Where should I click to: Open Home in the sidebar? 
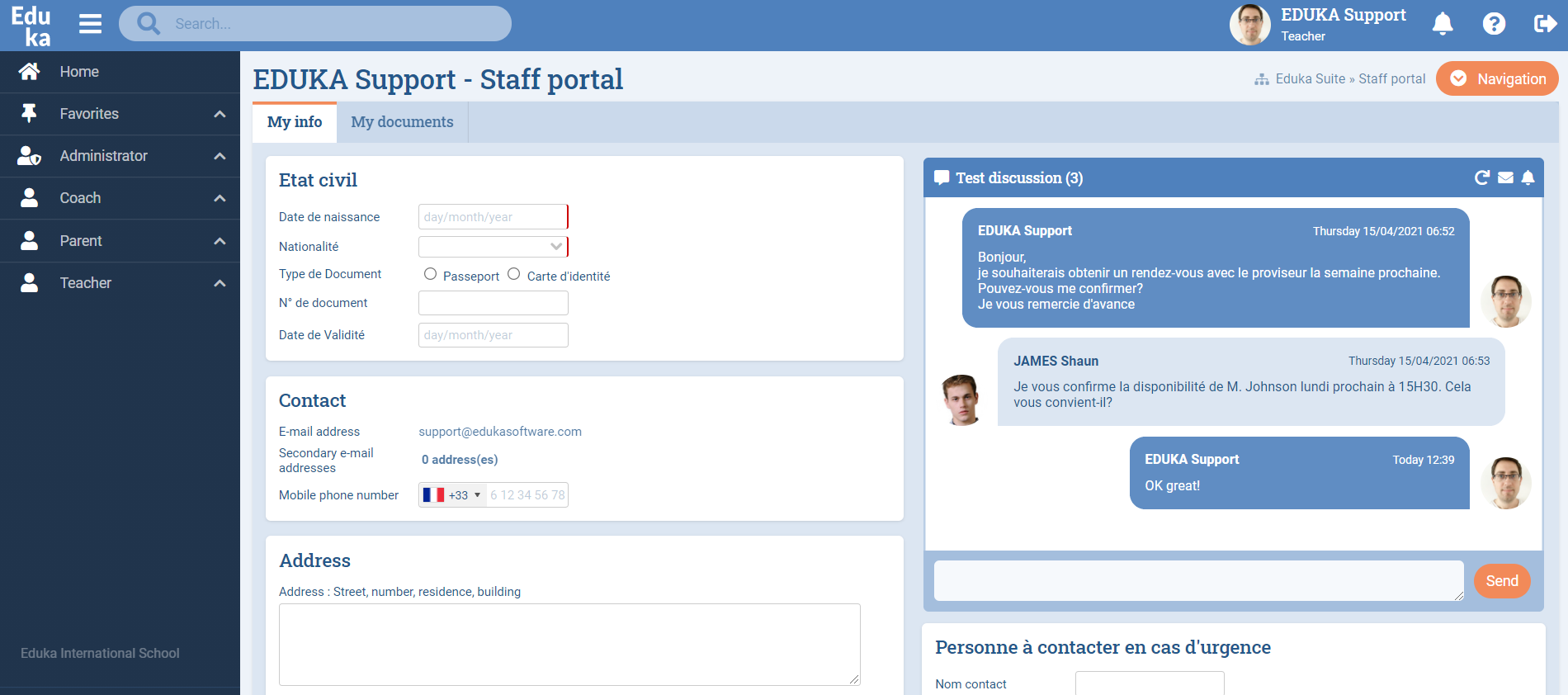click(x=120, y=72)
